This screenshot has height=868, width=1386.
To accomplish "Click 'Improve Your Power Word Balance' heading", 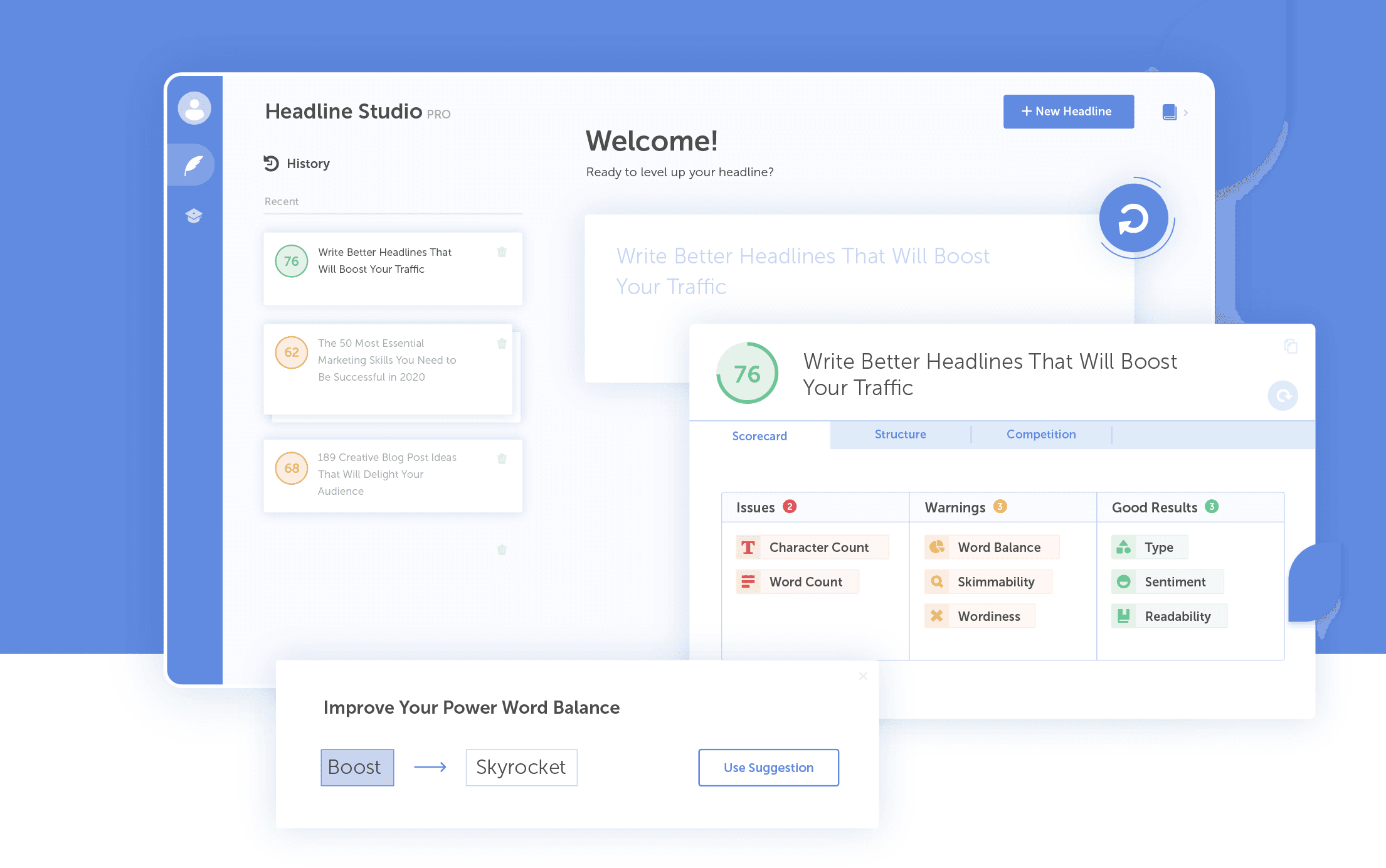I will click(472, 707).
